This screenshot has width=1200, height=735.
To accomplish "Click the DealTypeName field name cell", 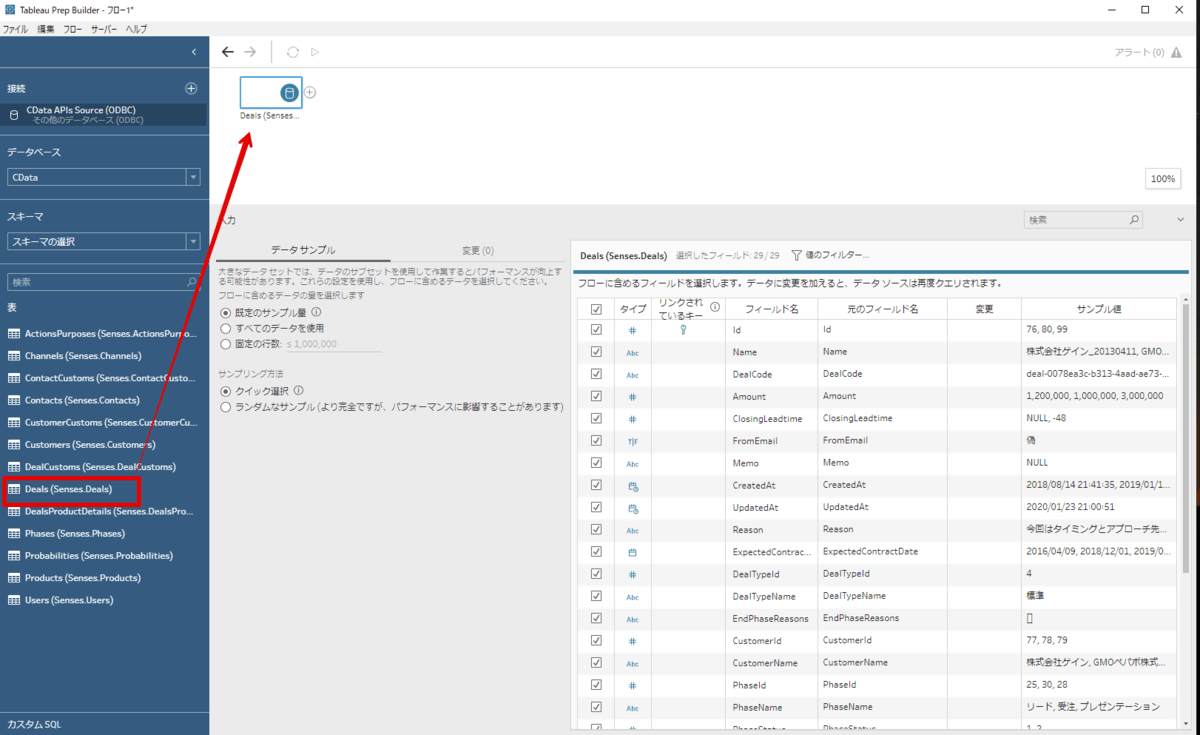I will pos(771,596).
